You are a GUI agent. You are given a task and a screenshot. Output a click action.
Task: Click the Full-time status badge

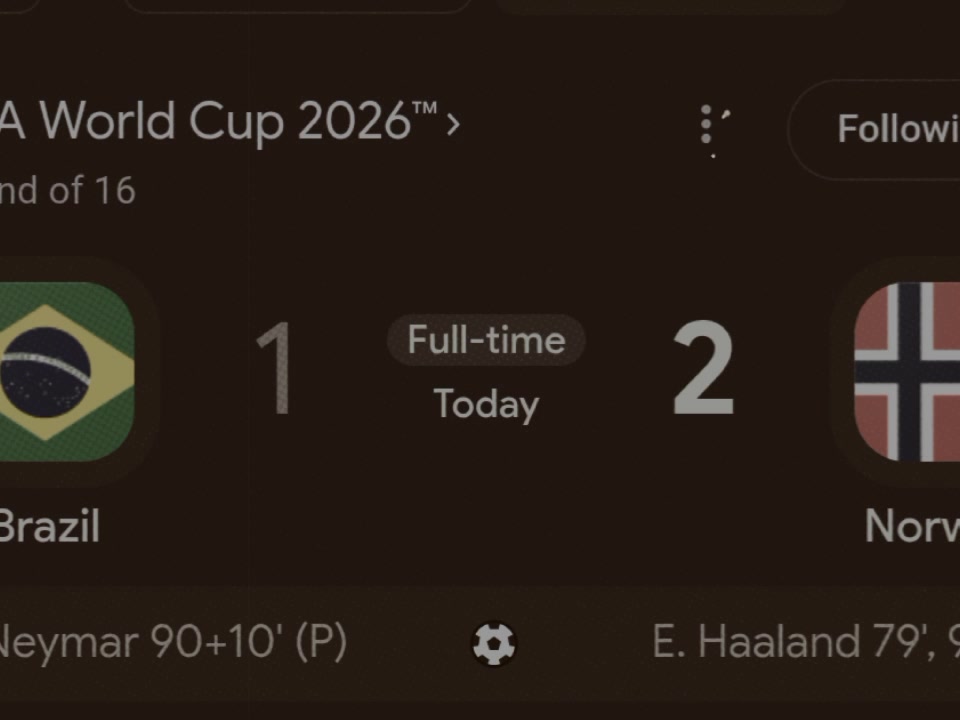(x=486, y=340)
